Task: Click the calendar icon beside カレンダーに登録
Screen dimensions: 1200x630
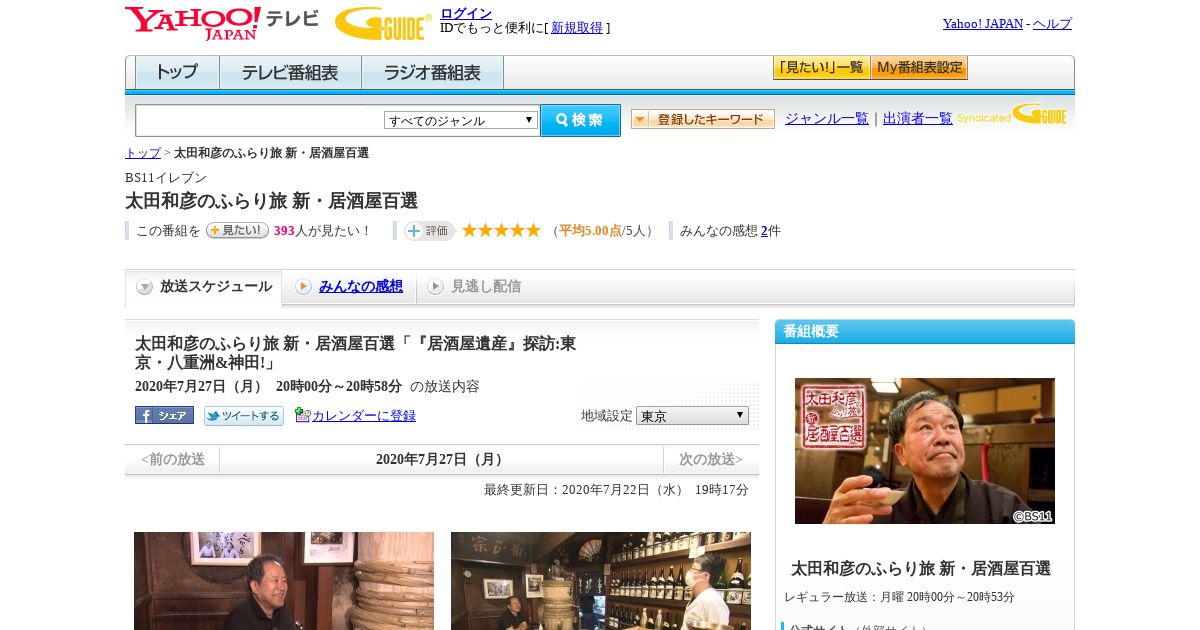Action: click(x=302, y=415)
